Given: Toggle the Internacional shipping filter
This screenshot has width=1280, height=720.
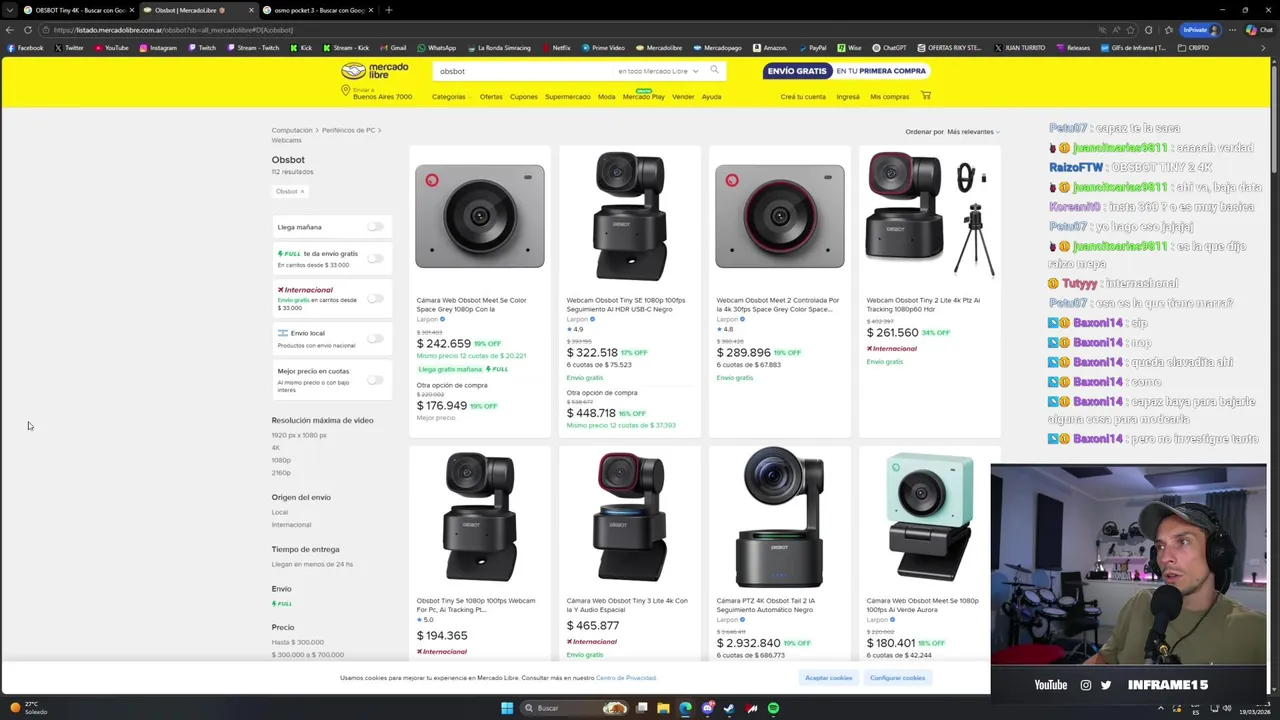Looking at the screenshot, I should point(374,298).
